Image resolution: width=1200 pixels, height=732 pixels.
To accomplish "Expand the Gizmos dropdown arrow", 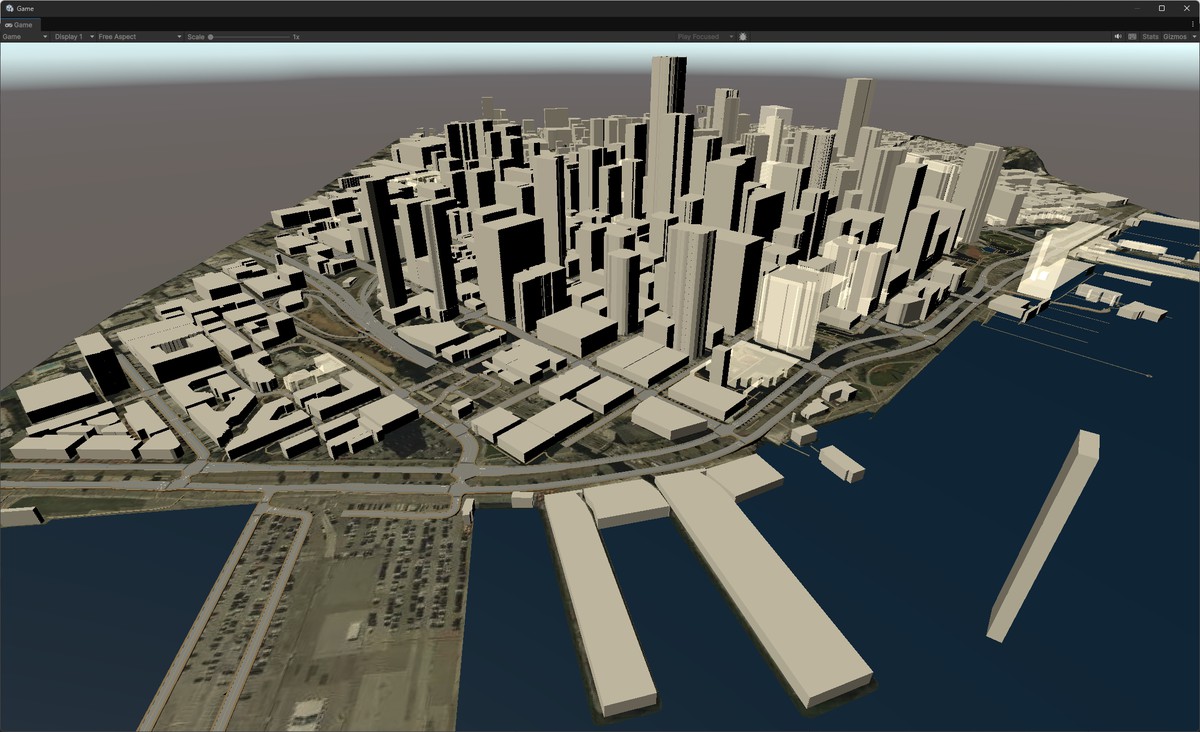I will coord(1192,37).
